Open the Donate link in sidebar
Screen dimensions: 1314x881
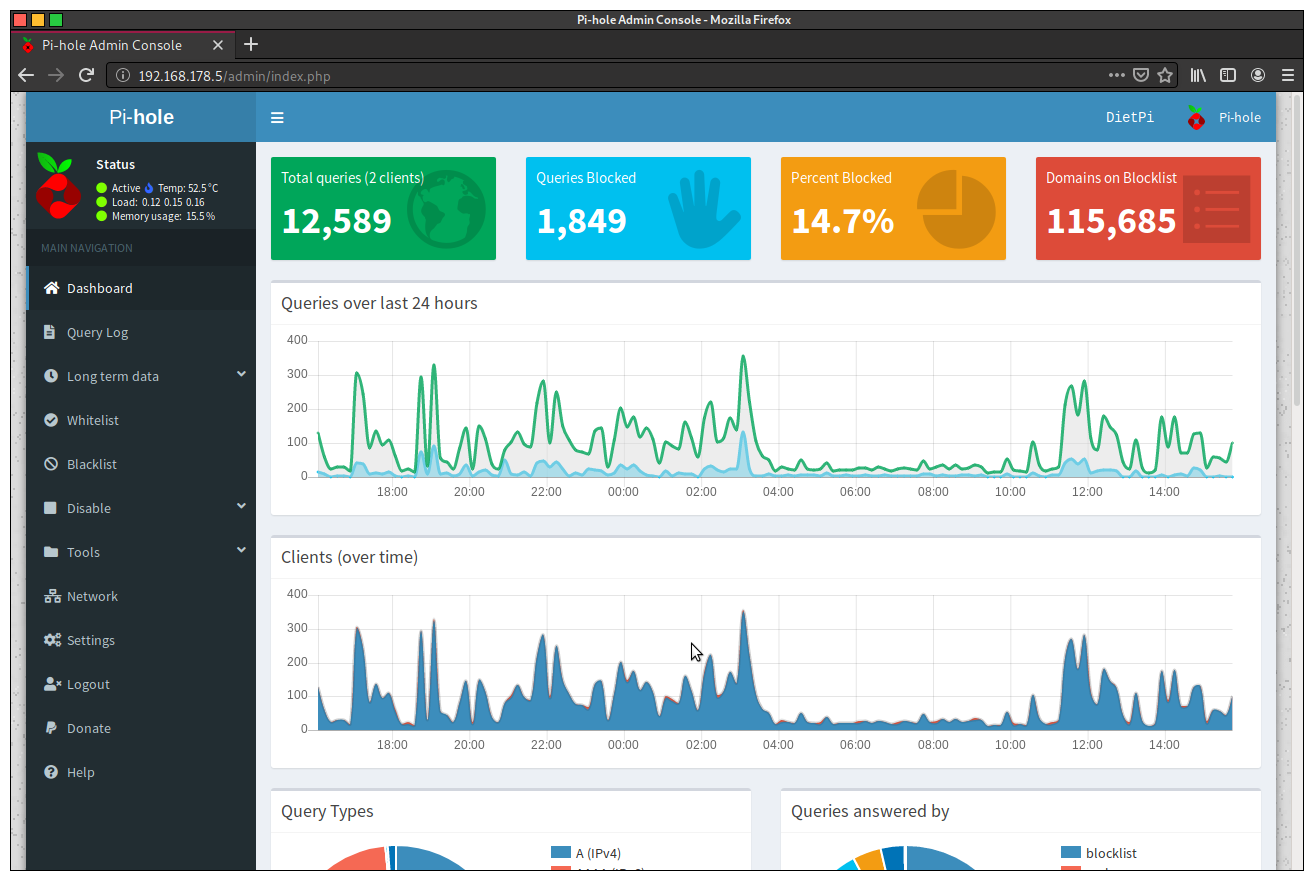point(141,728)
